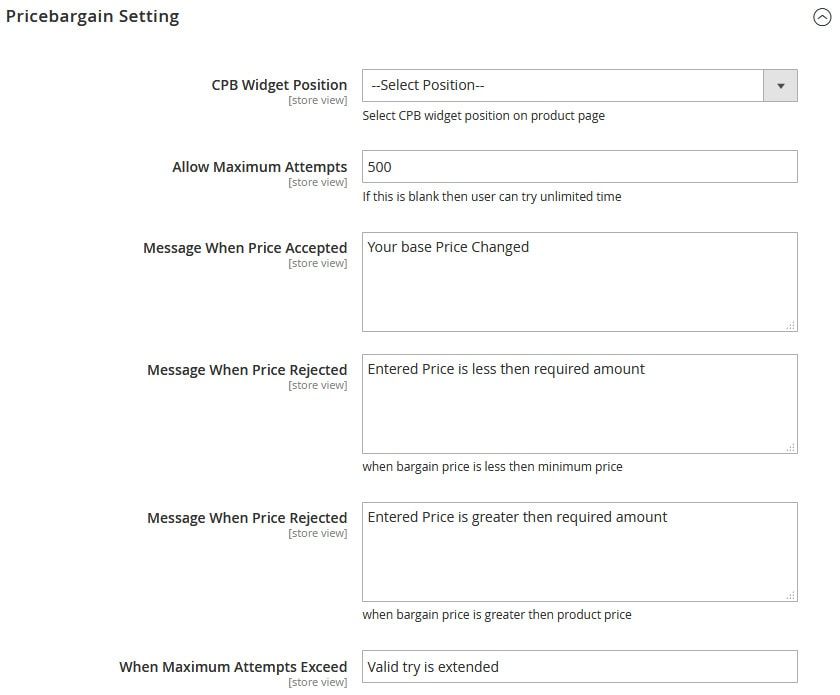This screenshot has width=840, height=695.
Task: Click the CPB Widget Position label
Action: (279, 85)
